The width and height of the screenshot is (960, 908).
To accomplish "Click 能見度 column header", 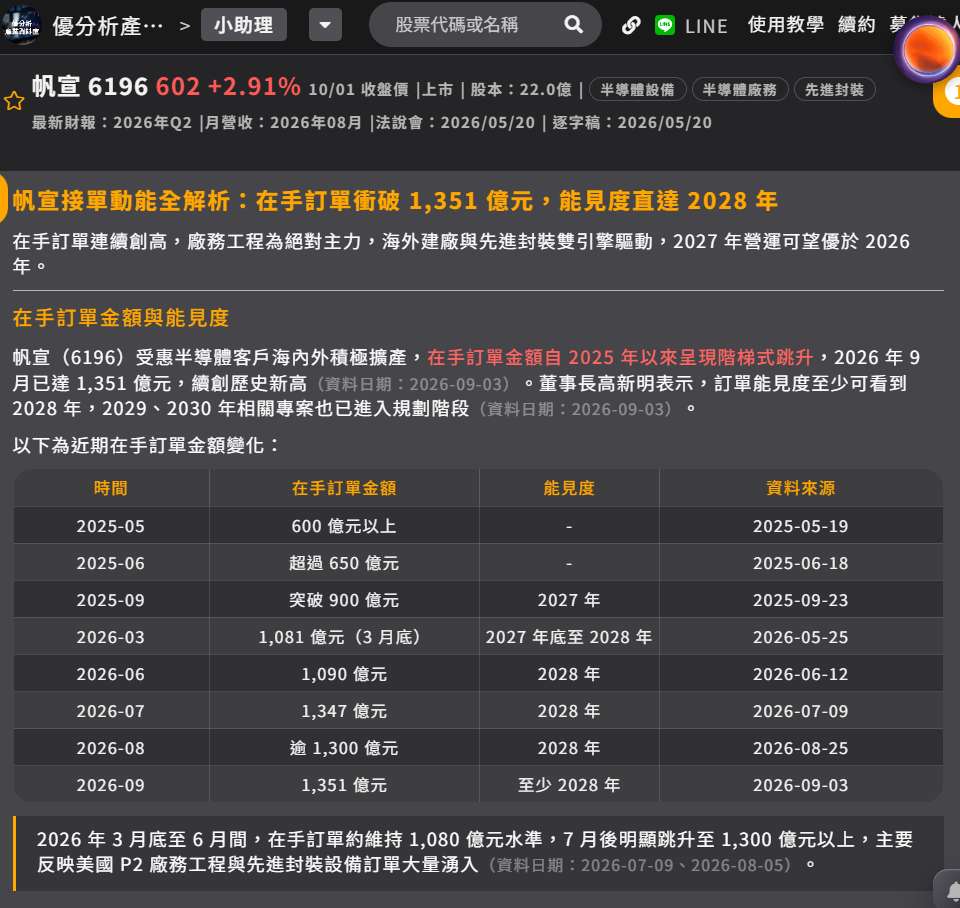I will [569, 488].
